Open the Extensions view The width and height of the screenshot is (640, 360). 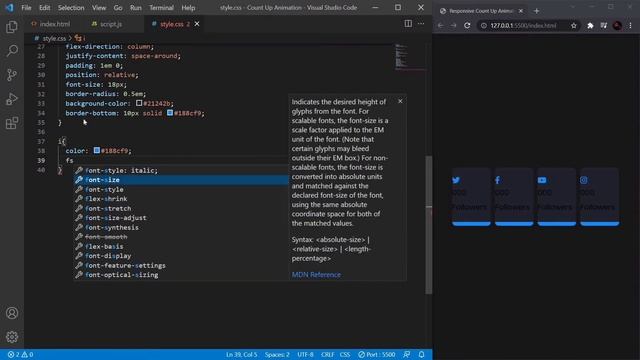12,123
